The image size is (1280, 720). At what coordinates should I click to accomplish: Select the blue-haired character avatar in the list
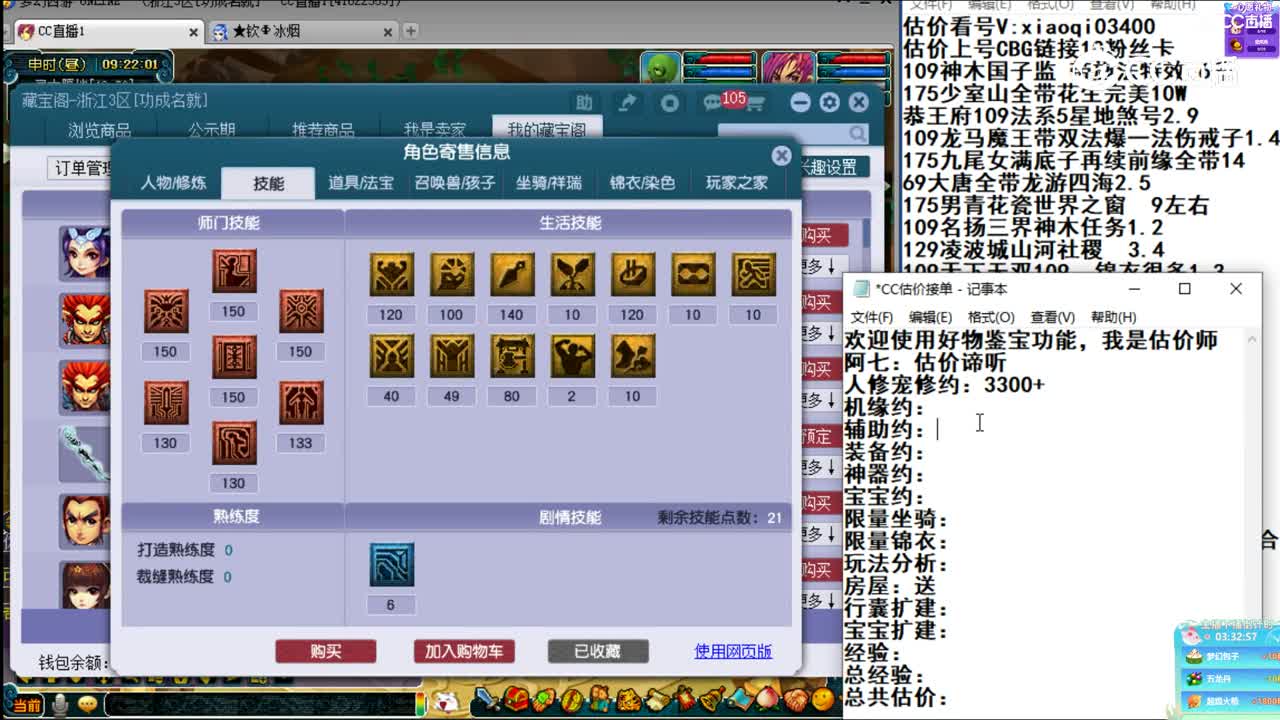(x=84, y=253)
